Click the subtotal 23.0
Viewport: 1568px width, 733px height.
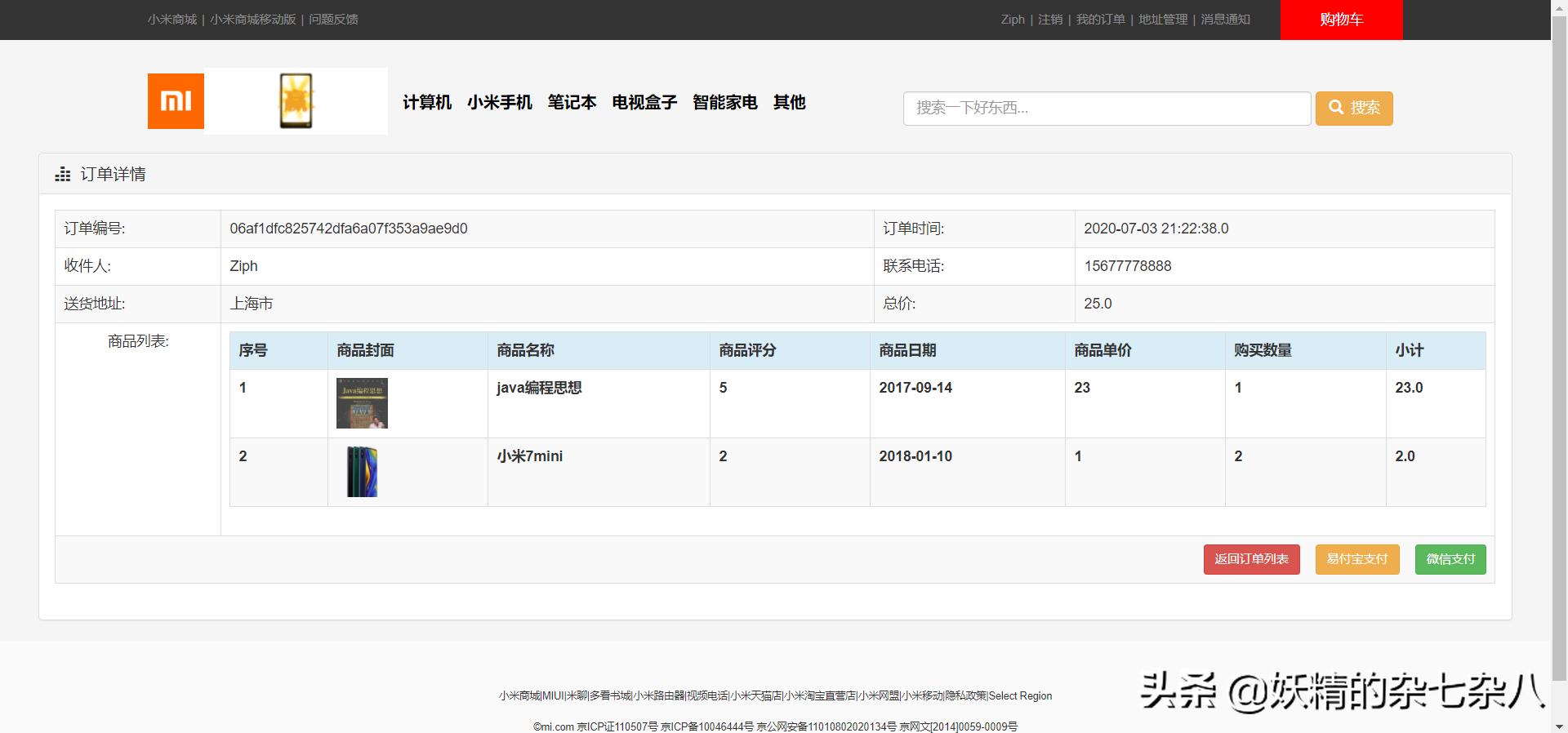click(1409, 388)
